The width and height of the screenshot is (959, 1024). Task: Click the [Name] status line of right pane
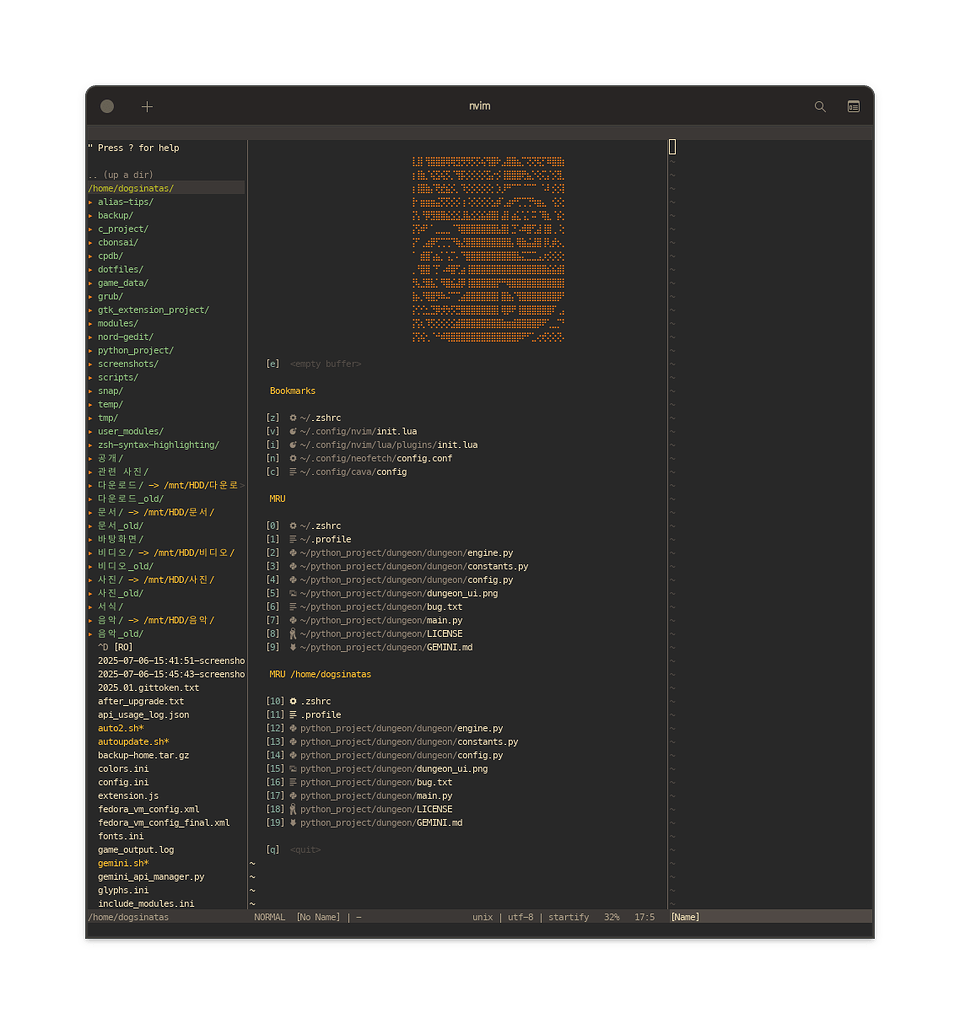pos(686,917)
